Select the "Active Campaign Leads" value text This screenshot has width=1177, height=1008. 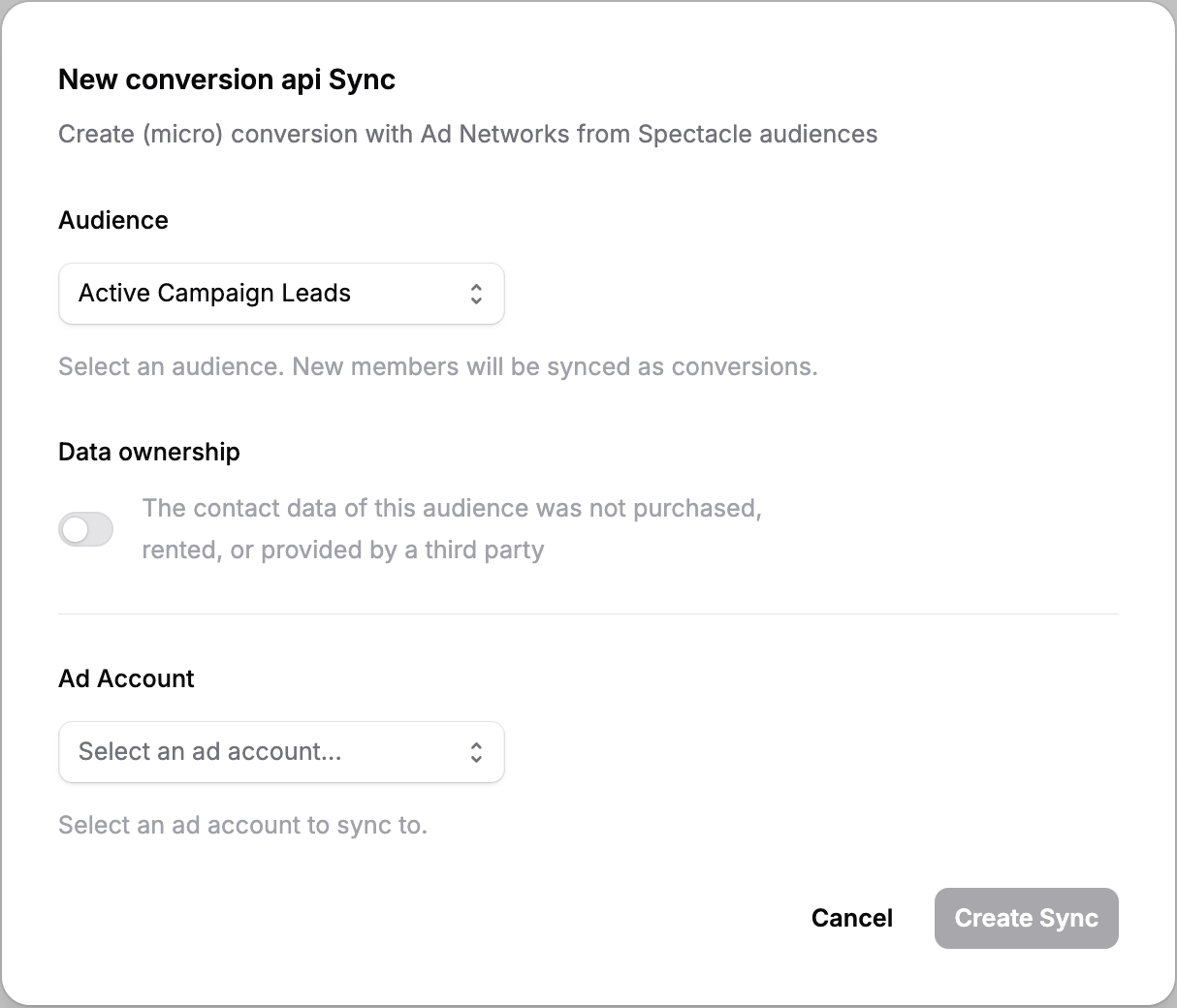pos(214,294)
